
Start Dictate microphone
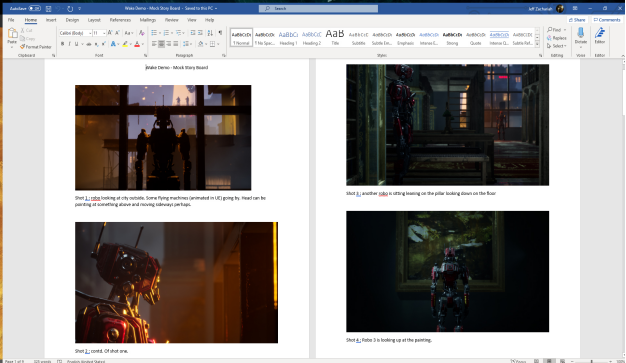coord(581,33)
